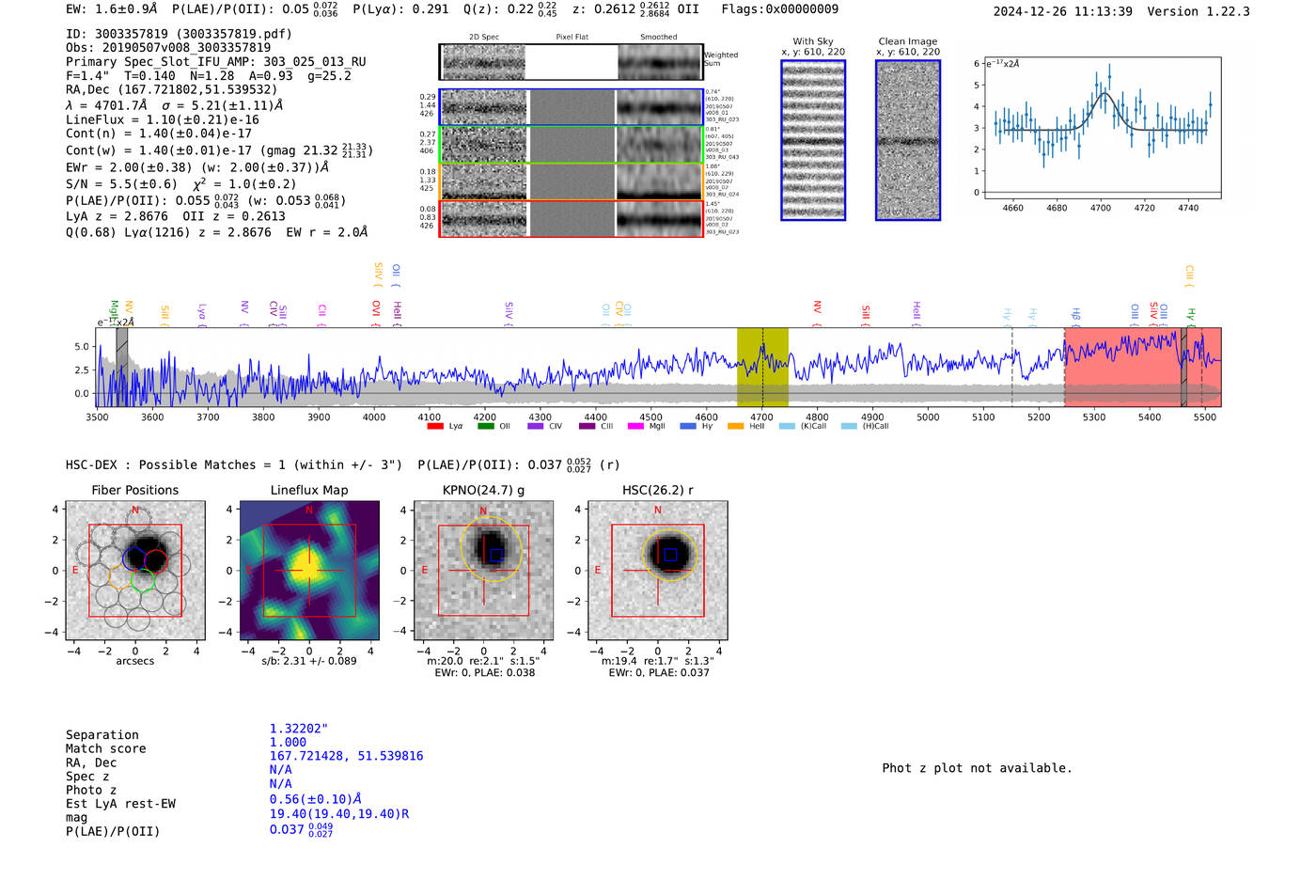The image size is (1316, 896).
Task: Click the separation value 1.32202"
Action: click(299, 729)
